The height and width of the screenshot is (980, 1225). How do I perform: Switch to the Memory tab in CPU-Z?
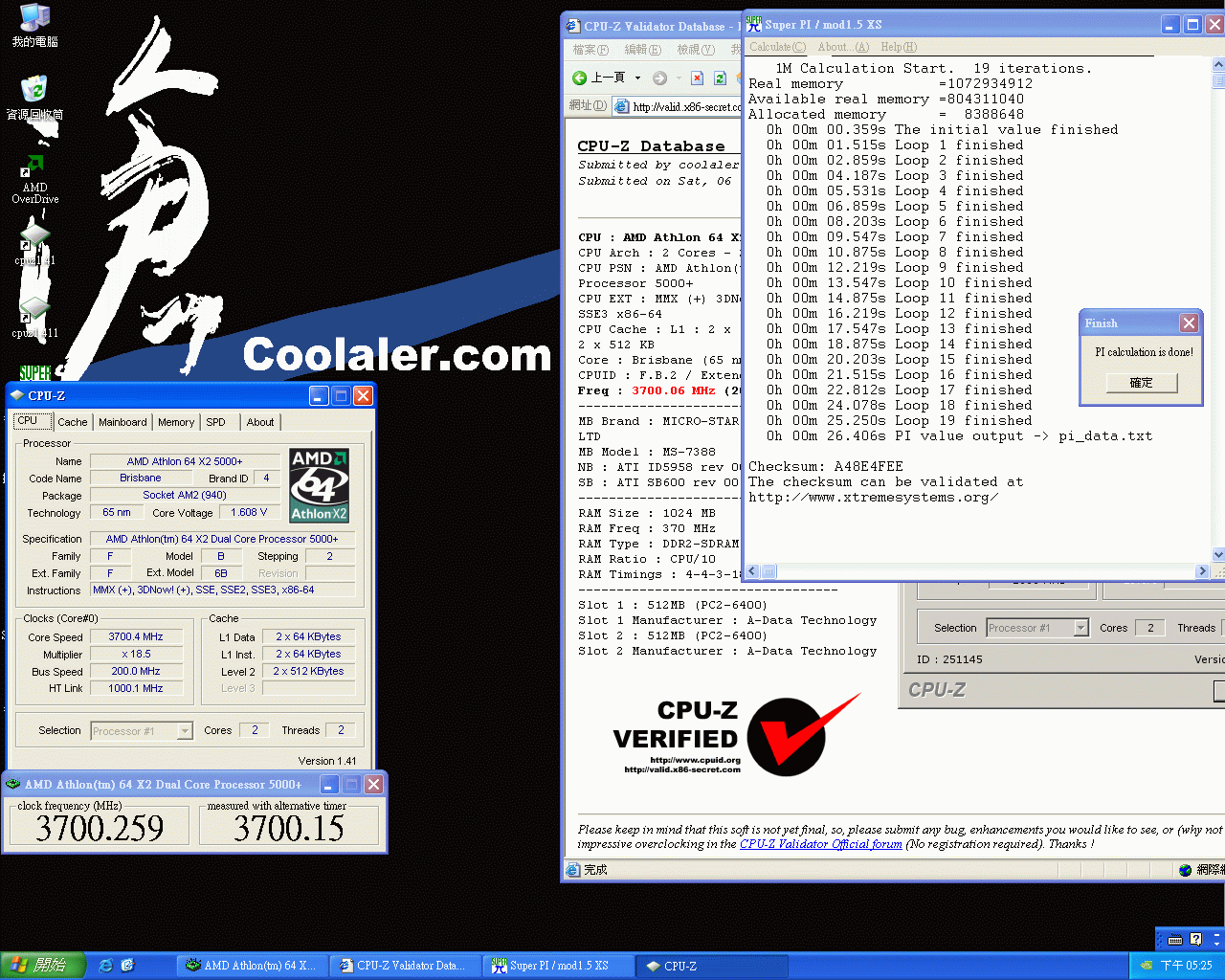[x=176, y=422]
